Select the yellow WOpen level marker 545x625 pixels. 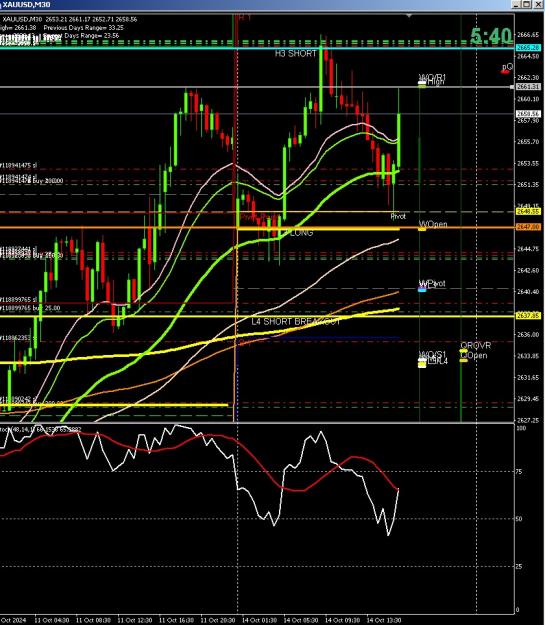point(422,229)
